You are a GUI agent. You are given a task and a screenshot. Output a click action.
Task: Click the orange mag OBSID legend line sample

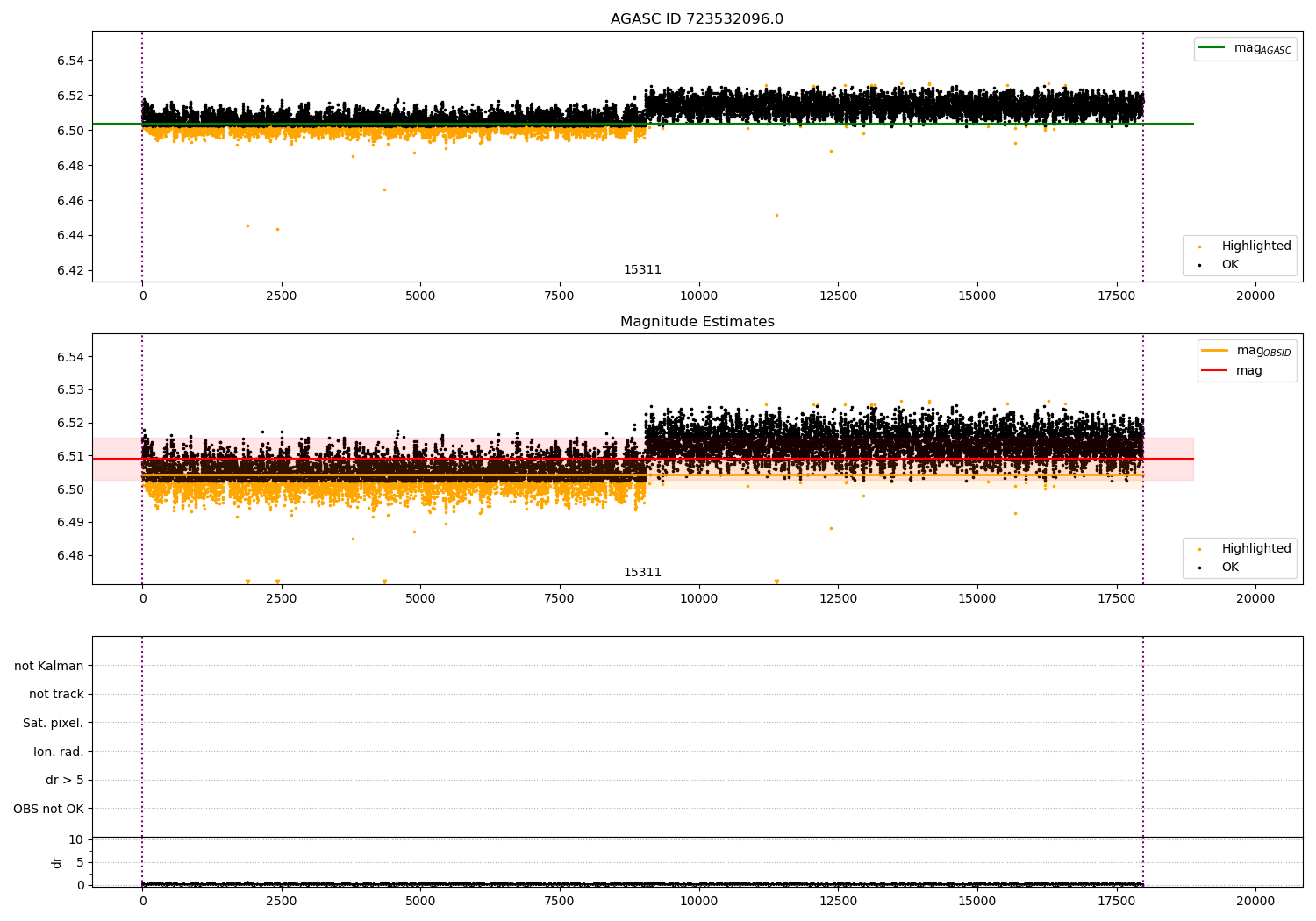point(1214,350)
